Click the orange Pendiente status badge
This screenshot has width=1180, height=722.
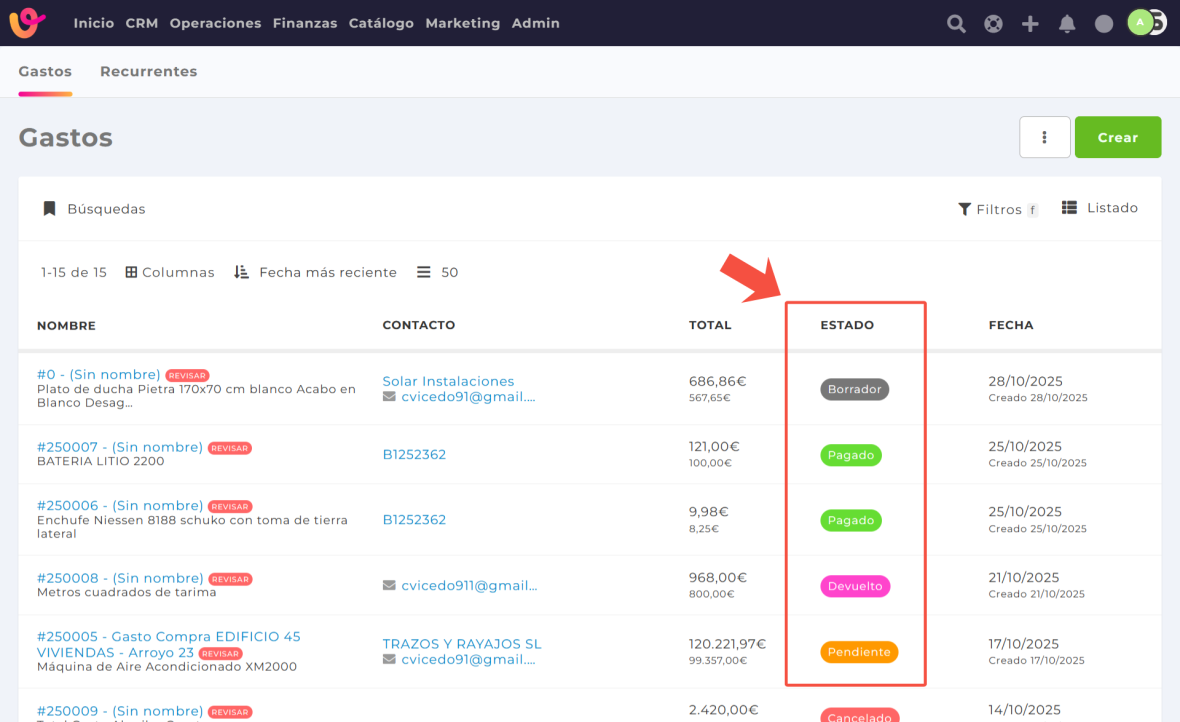(859, 652)
